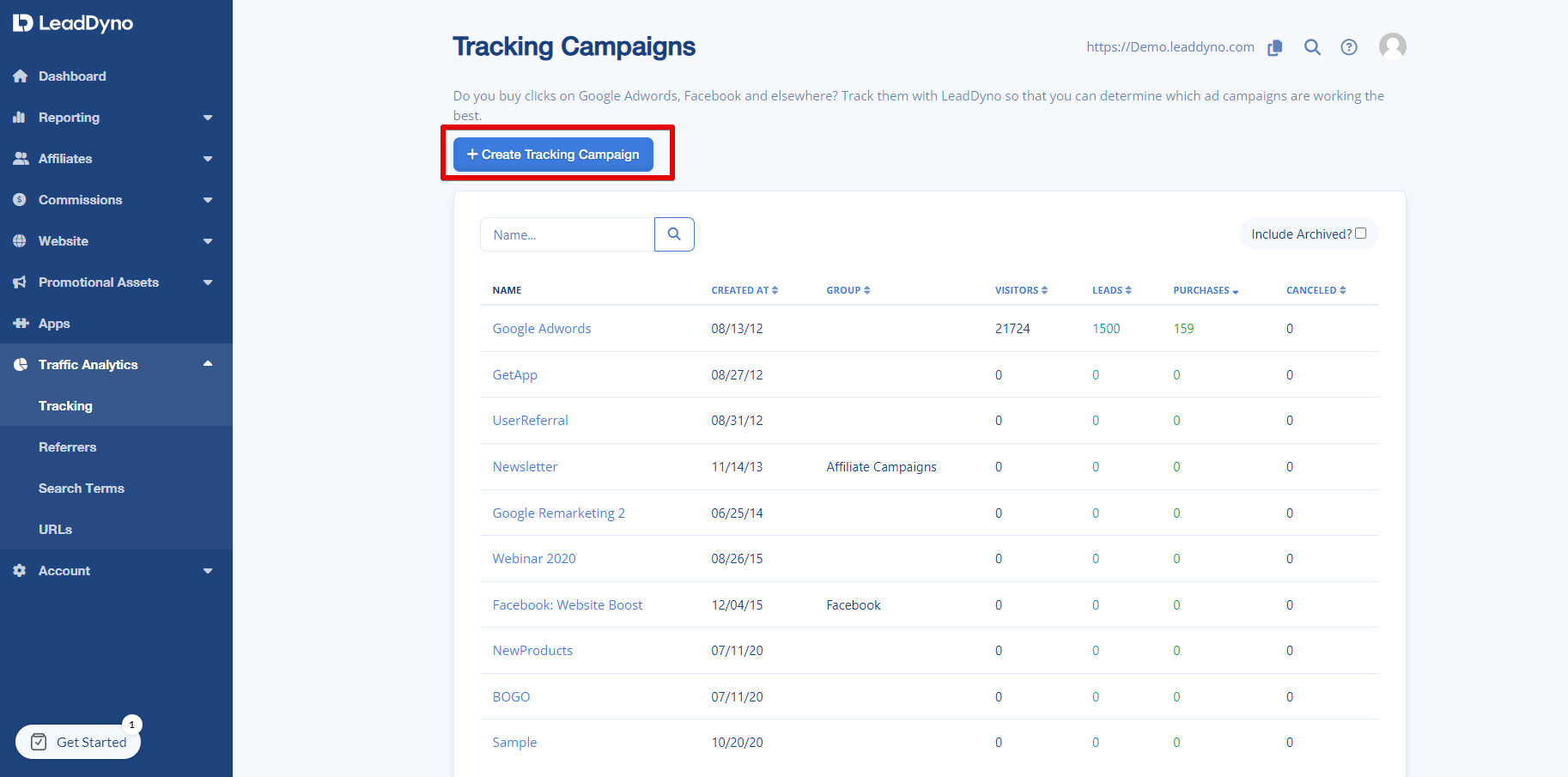1568x777 pixels.
Task: Sort the table by Leads column
Action: click(x=1112, y=290)
